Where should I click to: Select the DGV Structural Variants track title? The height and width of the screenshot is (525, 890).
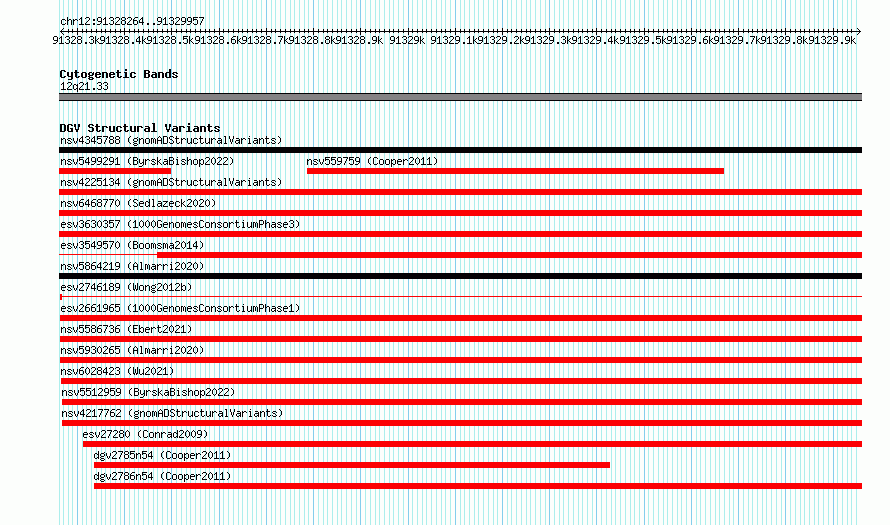coord(140,128)
